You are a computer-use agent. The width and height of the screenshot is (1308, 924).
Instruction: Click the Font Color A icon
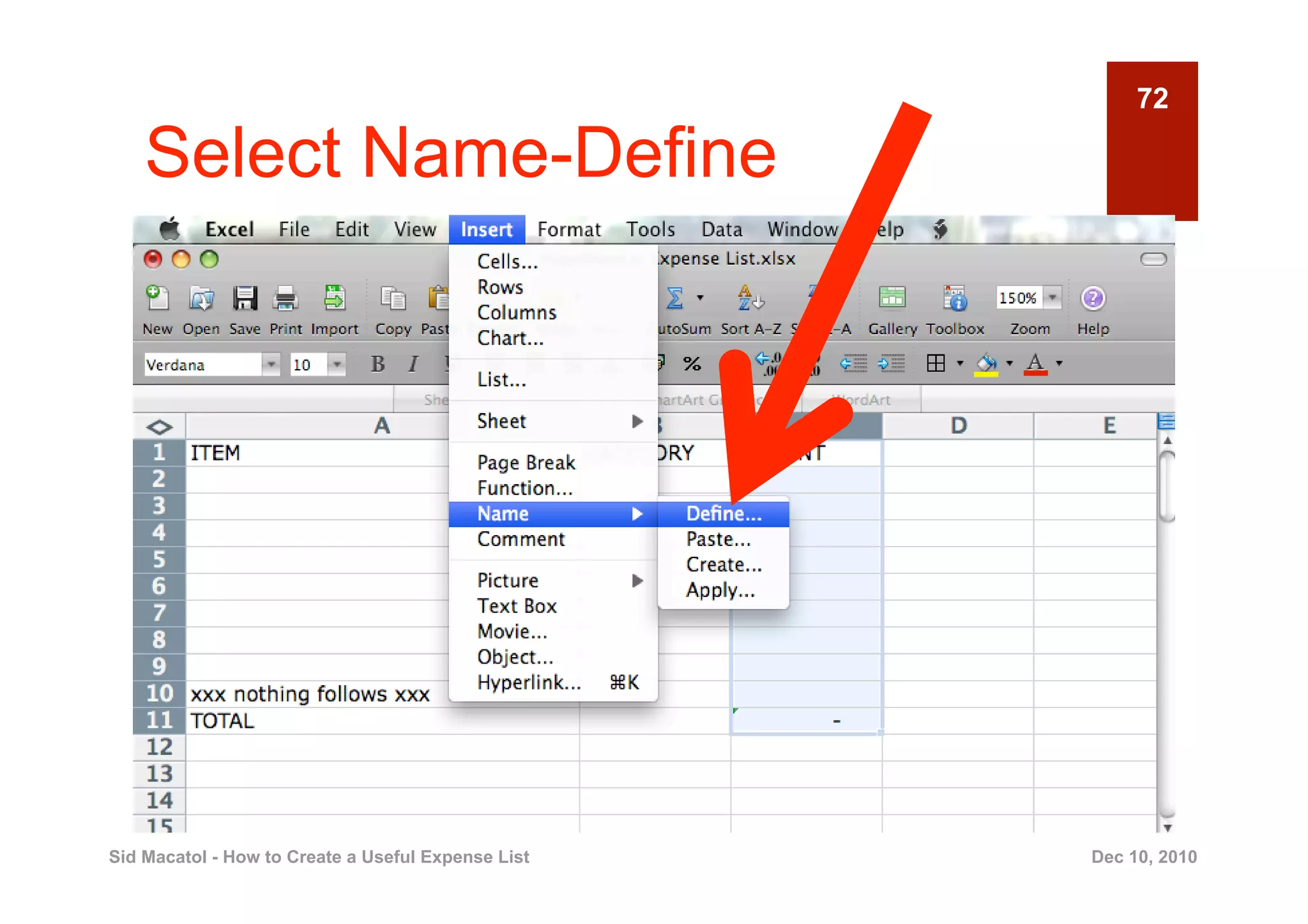point(1035,365)
